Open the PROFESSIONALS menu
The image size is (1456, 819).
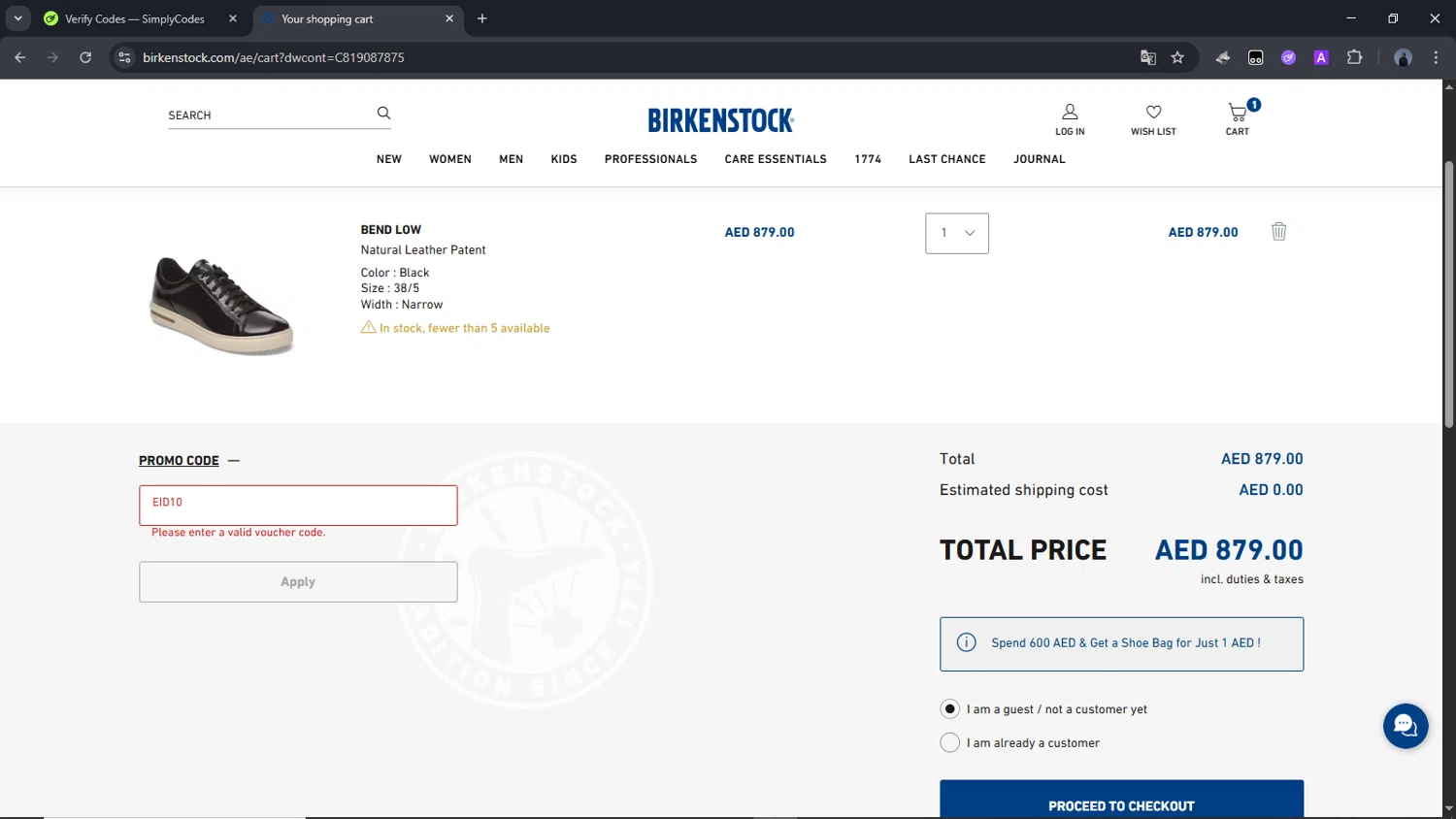tap(651, 159)
